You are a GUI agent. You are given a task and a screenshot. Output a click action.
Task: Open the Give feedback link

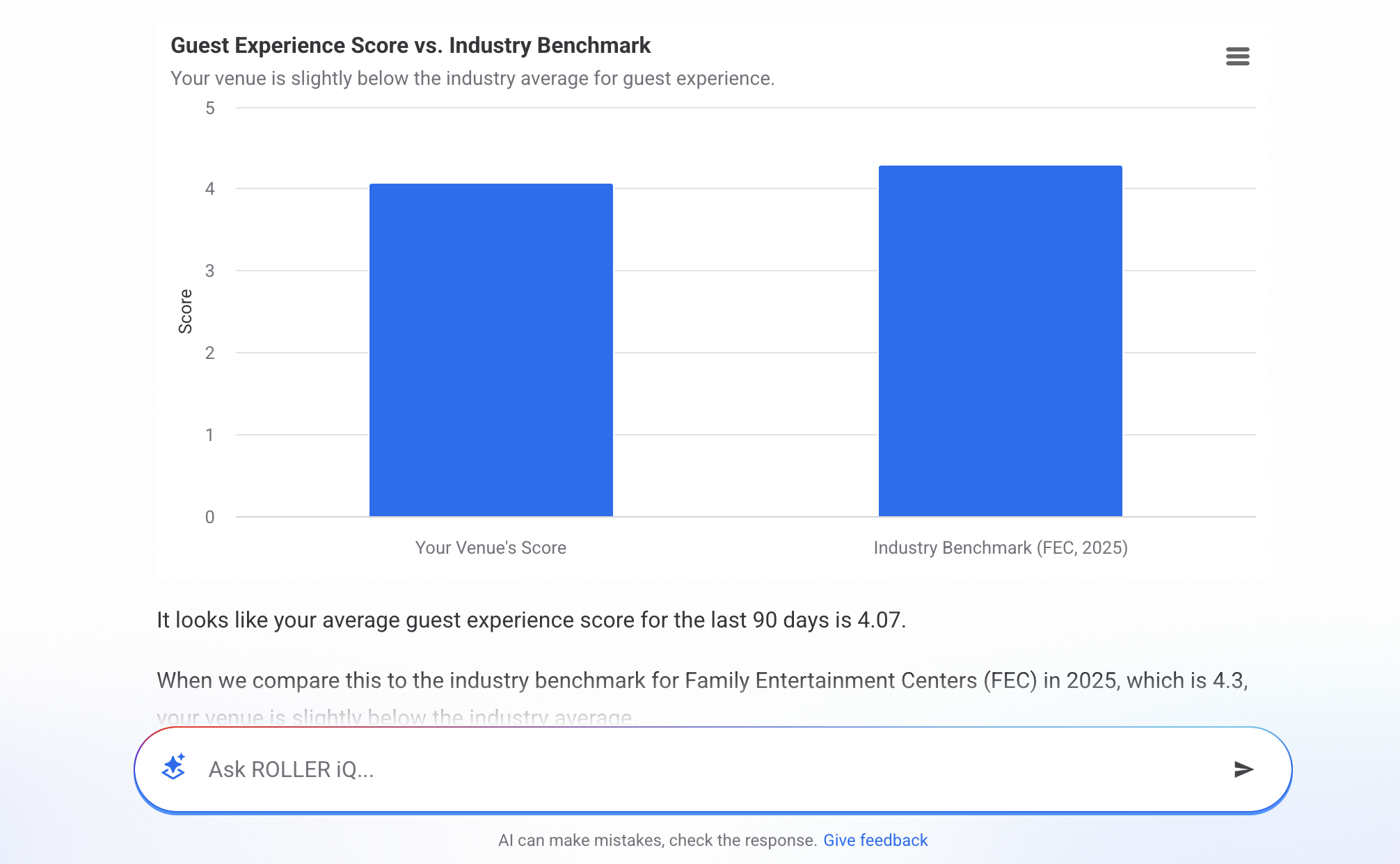[875, 840]
